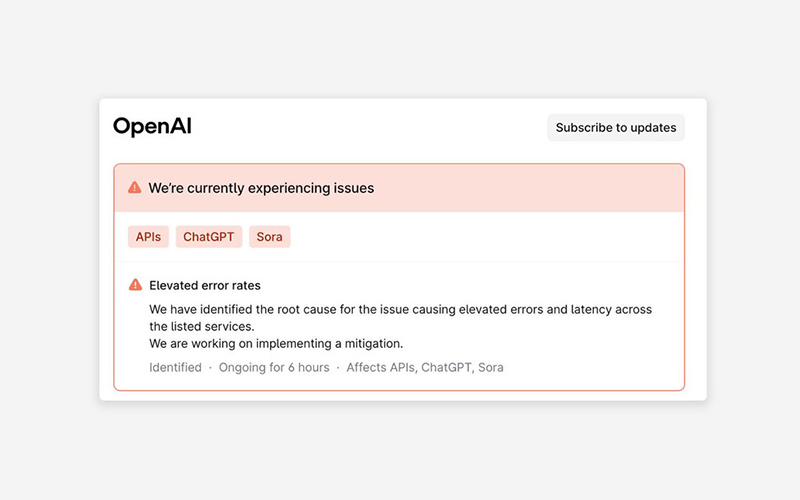800x500 pixels.
Task: Click 'Affects APIs, ChatGPT, Sora' text
Action: [x=424, y=367]
